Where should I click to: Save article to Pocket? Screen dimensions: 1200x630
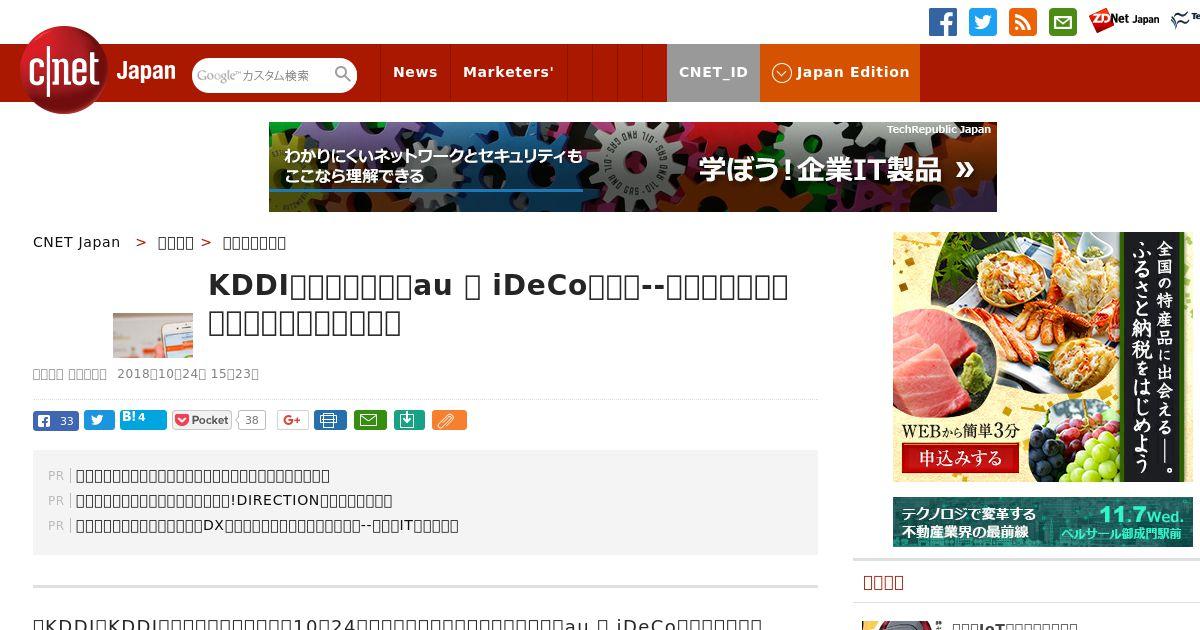pyautogui.click(x=202, y=420)
